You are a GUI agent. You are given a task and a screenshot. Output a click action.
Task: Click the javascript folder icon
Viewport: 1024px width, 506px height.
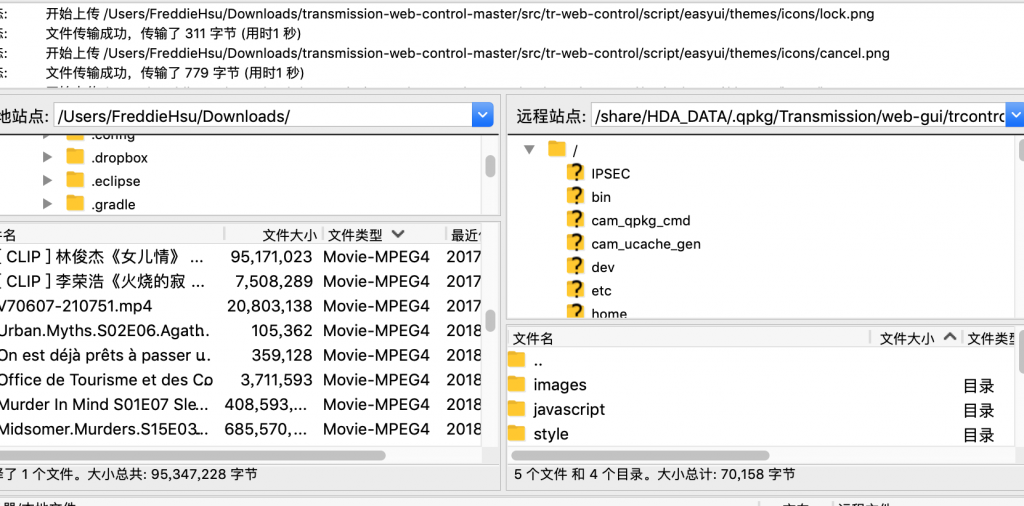click(x=517, y=409)
